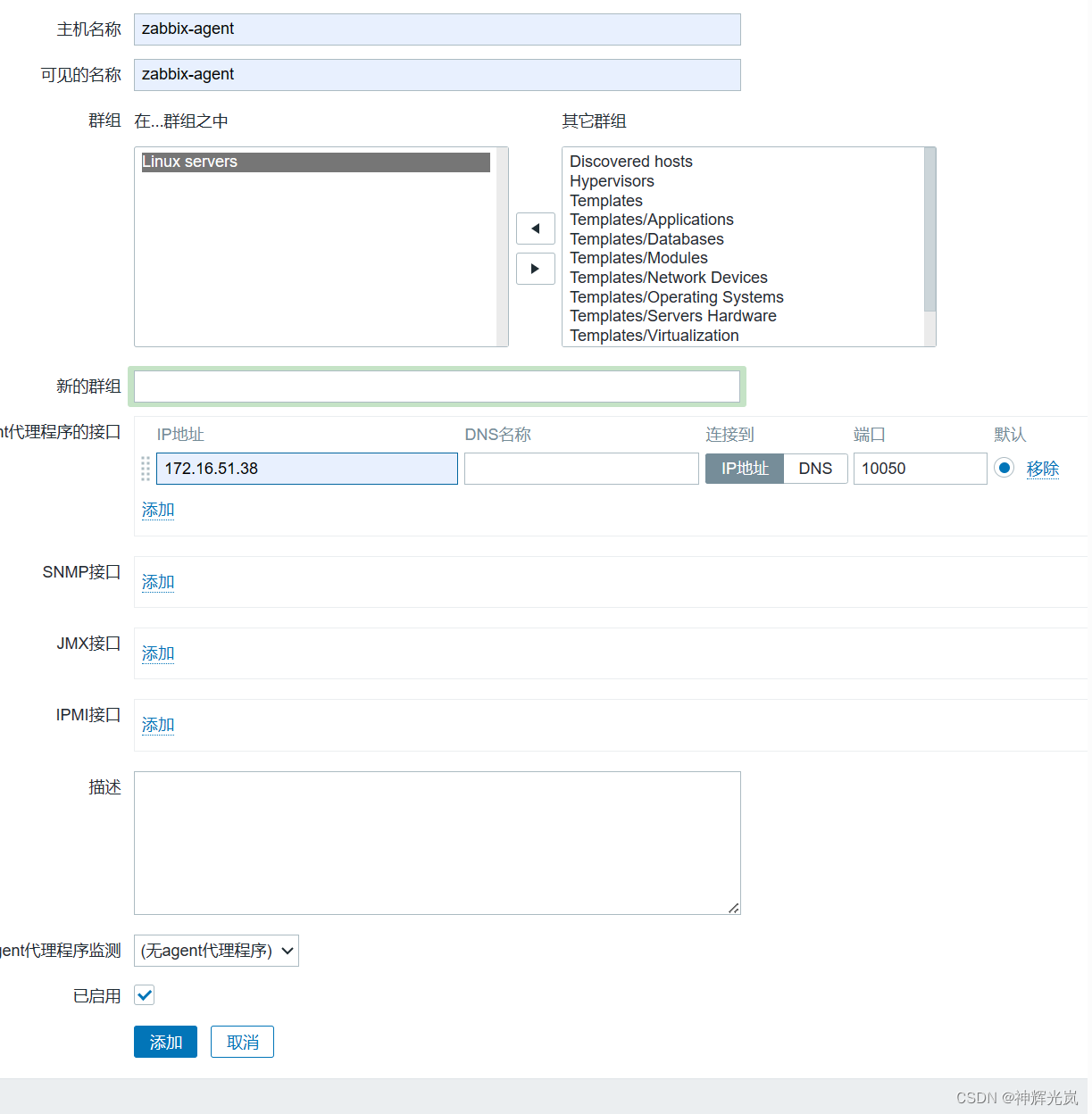Click 移除 to remove the agent interface

click(1042, 469)
